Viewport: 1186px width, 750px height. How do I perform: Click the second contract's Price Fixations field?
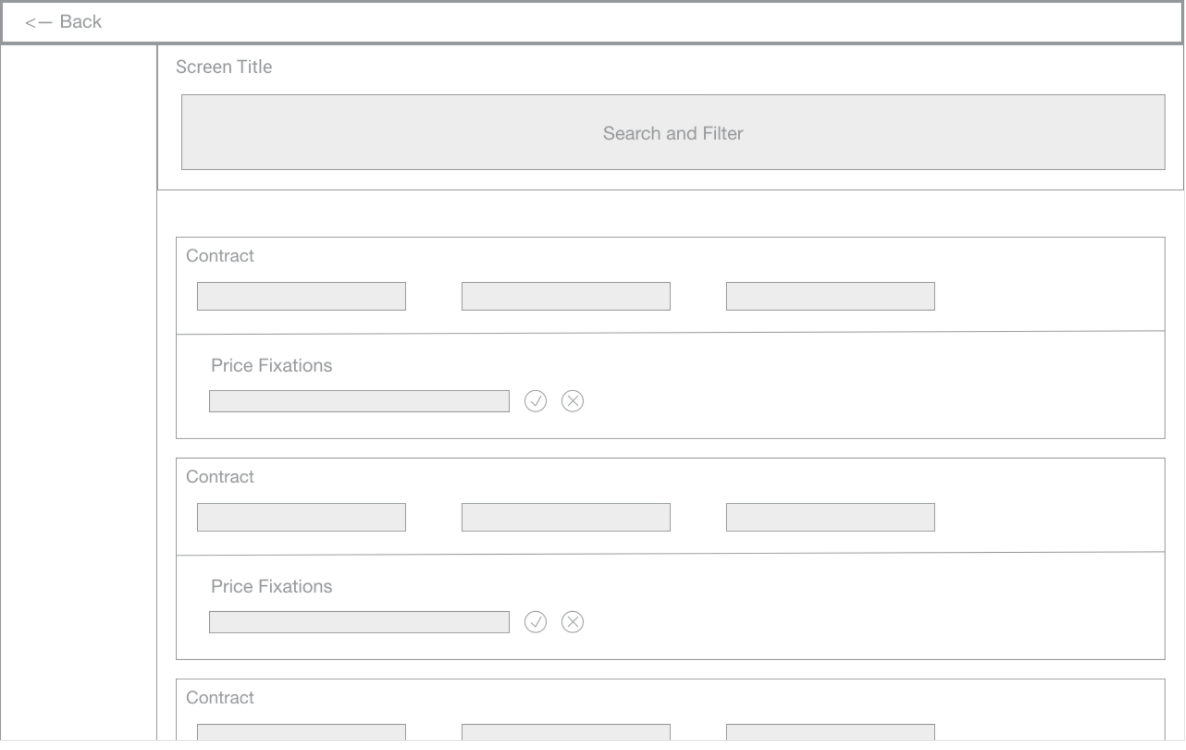click(359, 621)
